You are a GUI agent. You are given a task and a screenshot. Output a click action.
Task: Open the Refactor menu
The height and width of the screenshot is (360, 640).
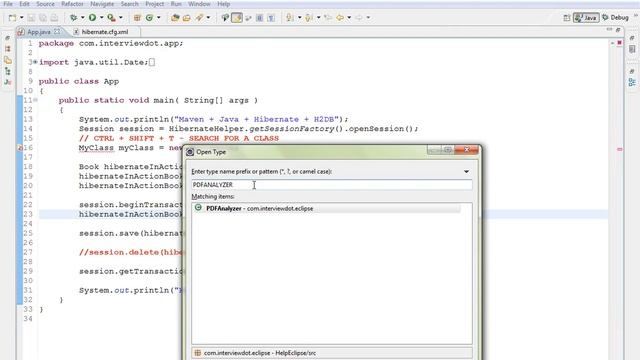coord(72,4)
